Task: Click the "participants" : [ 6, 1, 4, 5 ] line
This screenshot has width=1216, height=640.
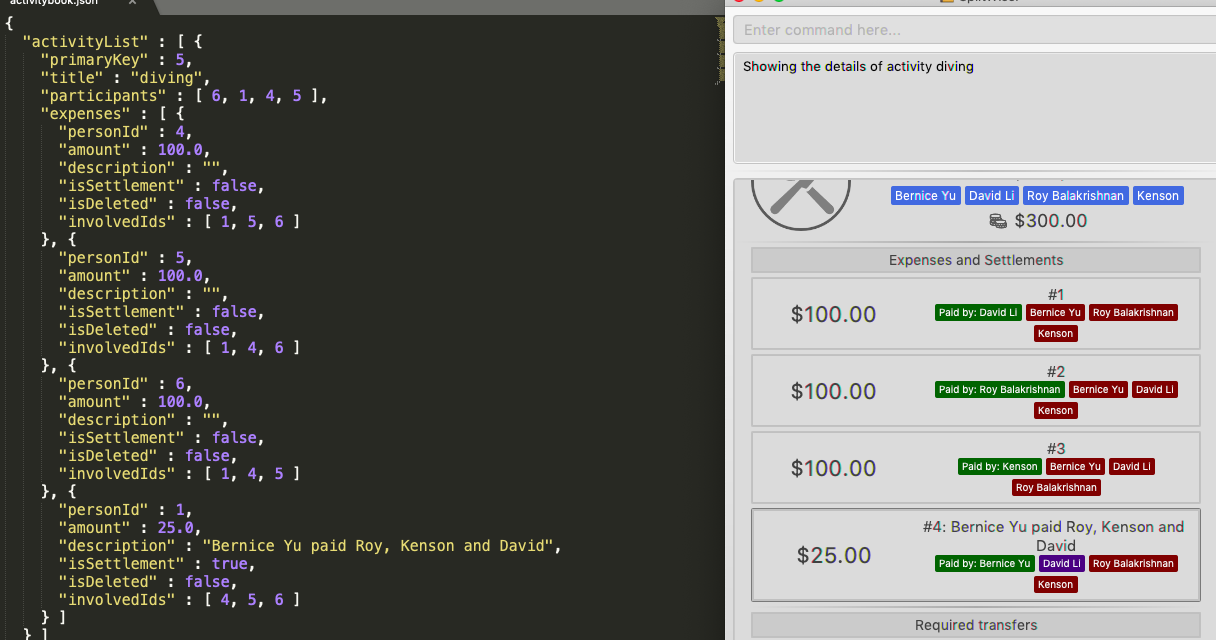Action: coord(184,96)
